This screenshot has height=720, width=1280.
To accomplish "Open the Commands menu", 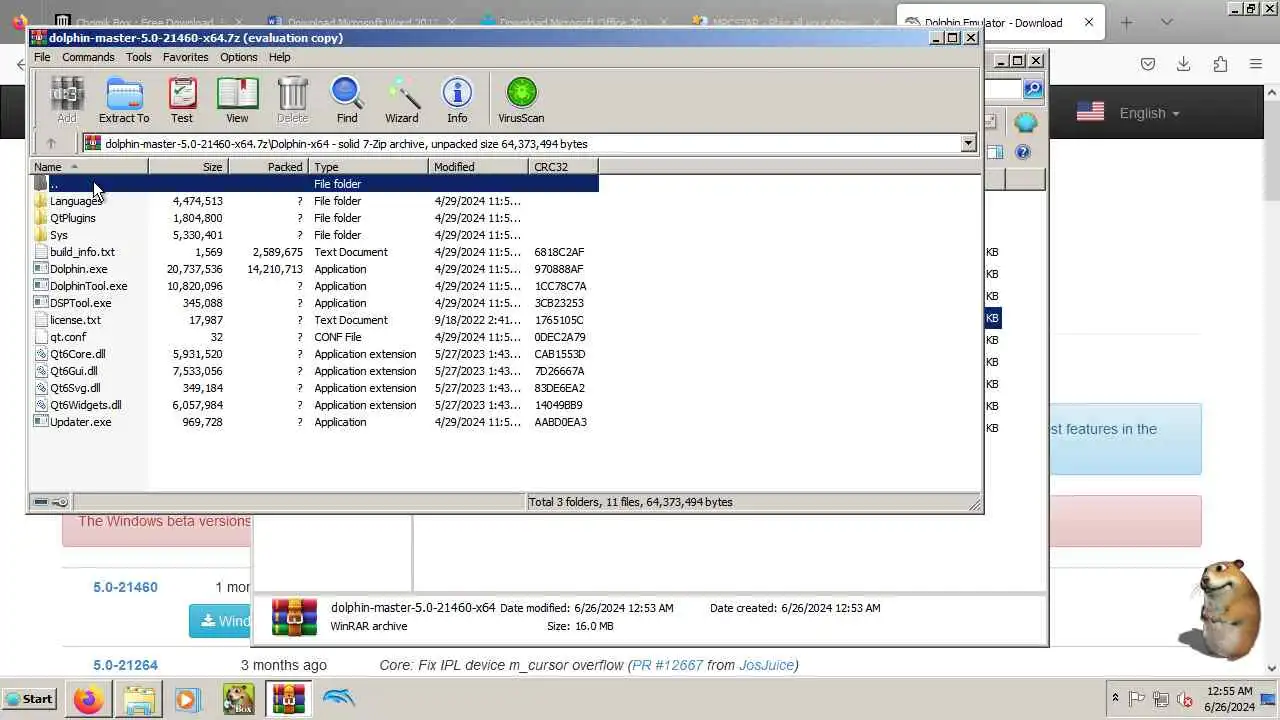I will (88, 57).
